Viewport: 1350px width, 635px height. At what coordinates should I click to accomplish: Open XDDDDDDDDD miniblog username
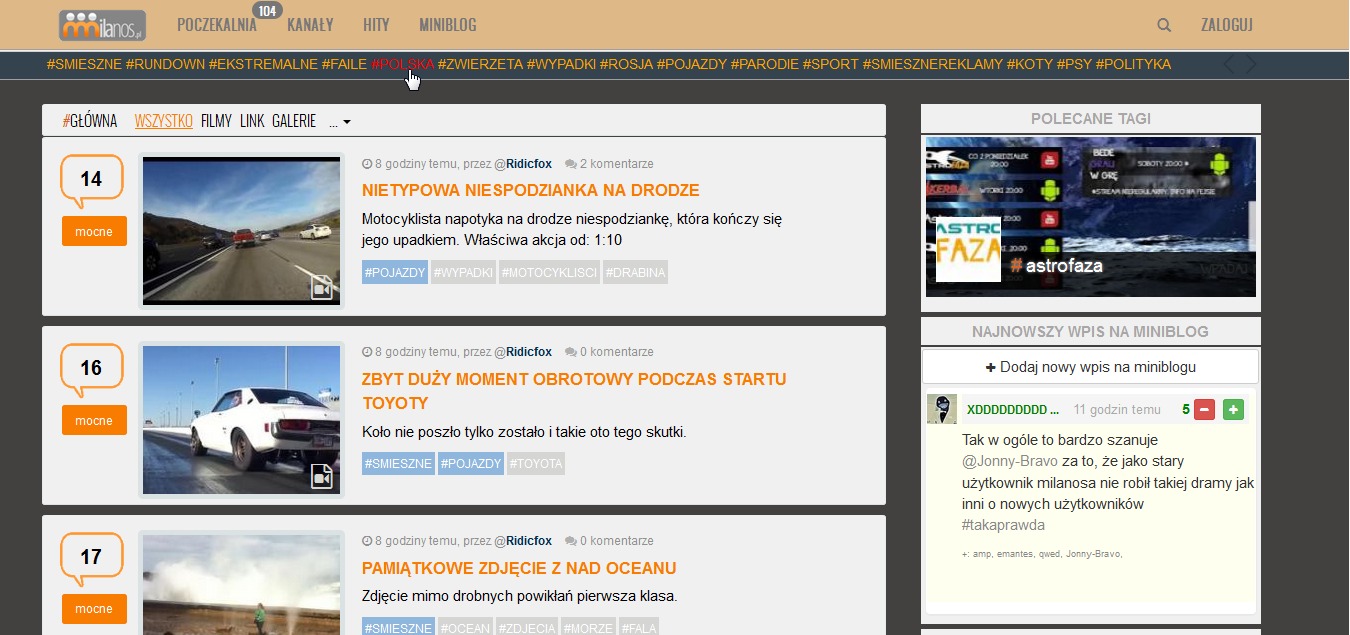[x=1013, y=410]
